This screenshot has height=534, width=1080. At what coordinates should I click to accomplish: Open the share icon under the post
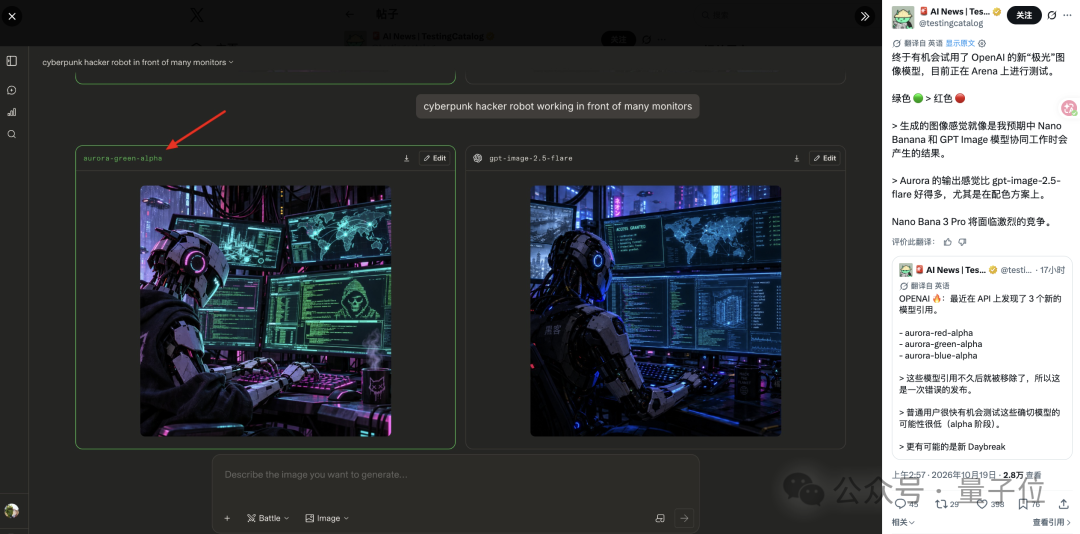1063,504
